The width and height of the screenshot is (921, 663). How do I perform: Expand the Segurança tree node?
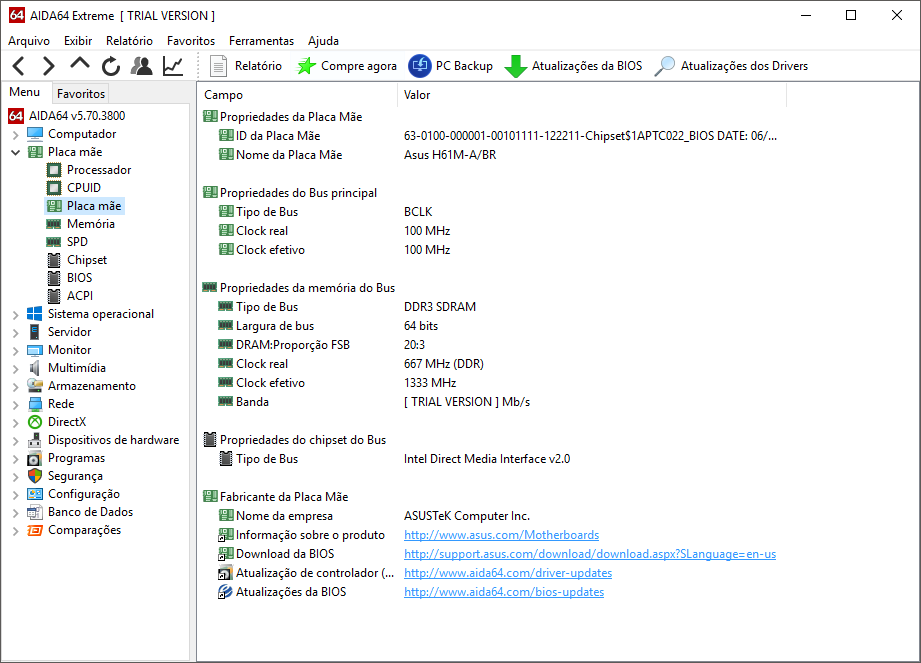tap(16, 477)
